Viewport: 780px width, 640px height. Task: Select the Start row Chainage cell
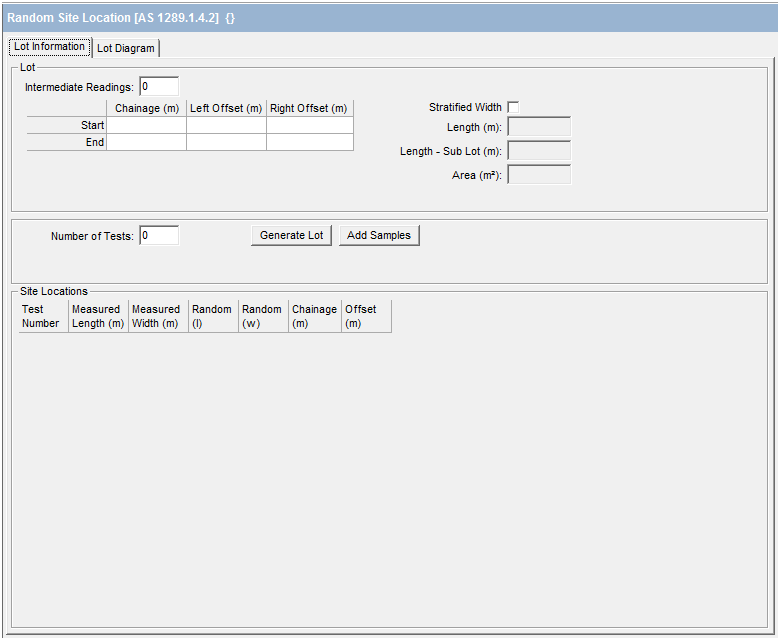coord(146,126)
